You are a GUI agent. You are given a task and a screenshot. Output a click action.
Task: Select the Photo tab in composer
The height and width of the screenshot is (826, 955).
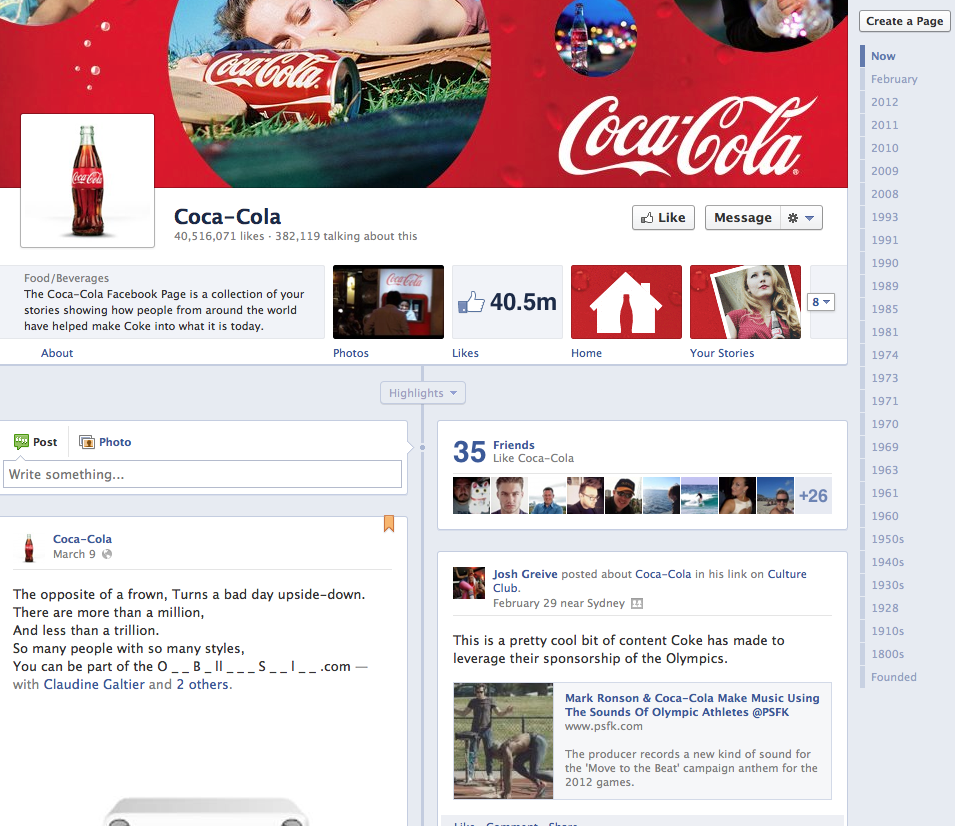coord(105,442)
